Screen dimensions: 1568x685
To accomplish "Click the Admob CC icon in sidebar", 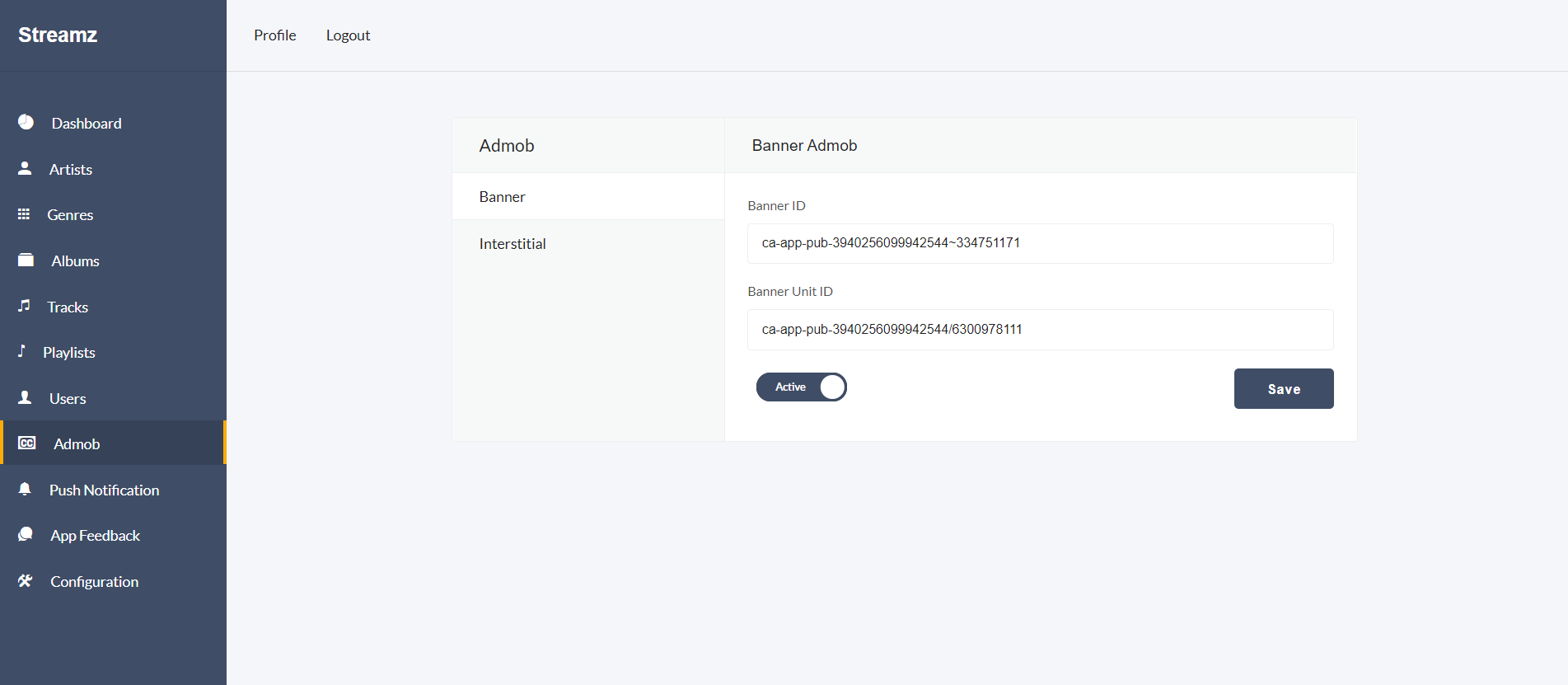I will pos(27,443).
